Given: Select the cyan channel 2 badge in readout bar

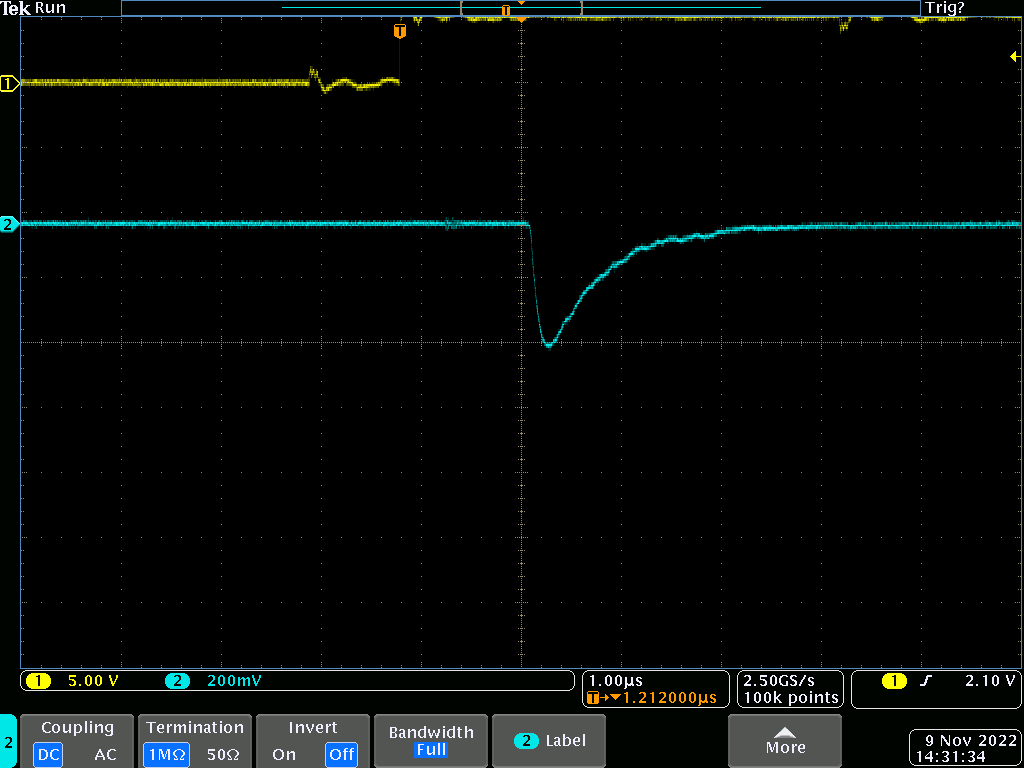Looking at the screenshot, I should coord(177,681).
